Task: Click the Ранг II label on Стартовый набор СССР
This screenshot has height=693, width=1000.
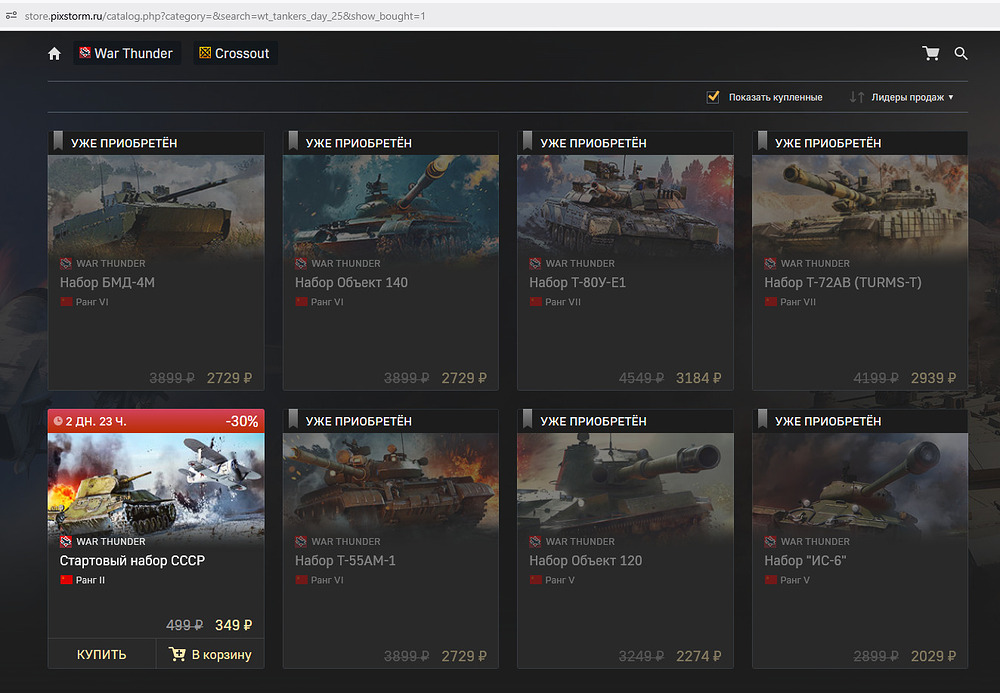Action: (x=91, y=580)
